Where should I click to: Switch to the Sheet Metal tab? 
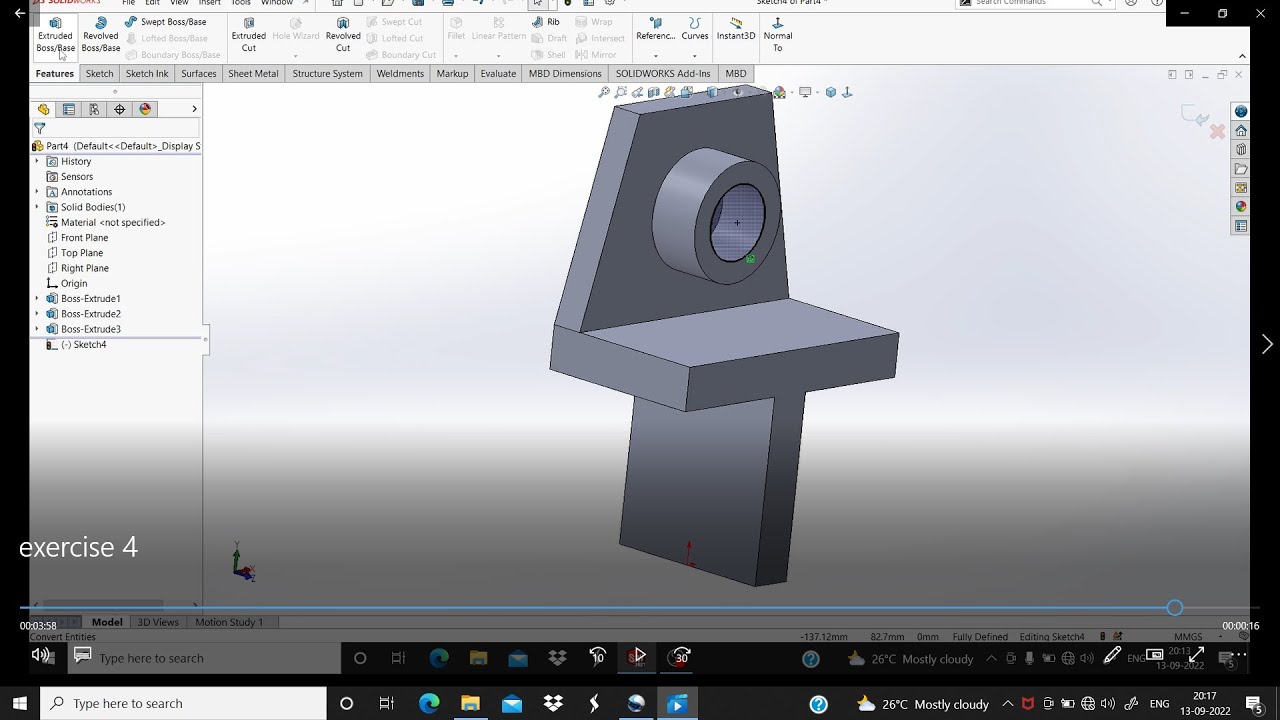click(253, 73)
